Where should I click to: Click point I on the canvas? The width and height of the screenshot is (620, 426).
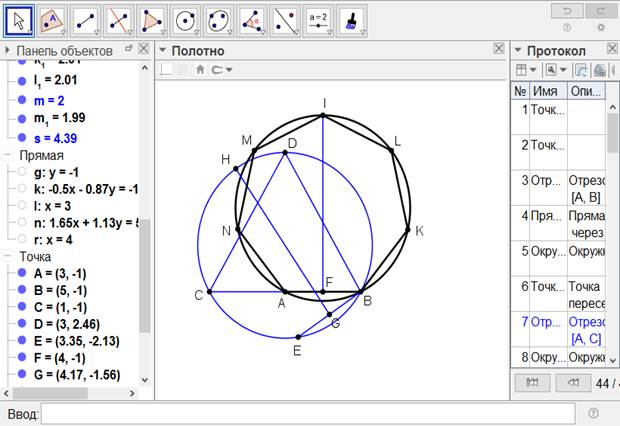point(323,115)
